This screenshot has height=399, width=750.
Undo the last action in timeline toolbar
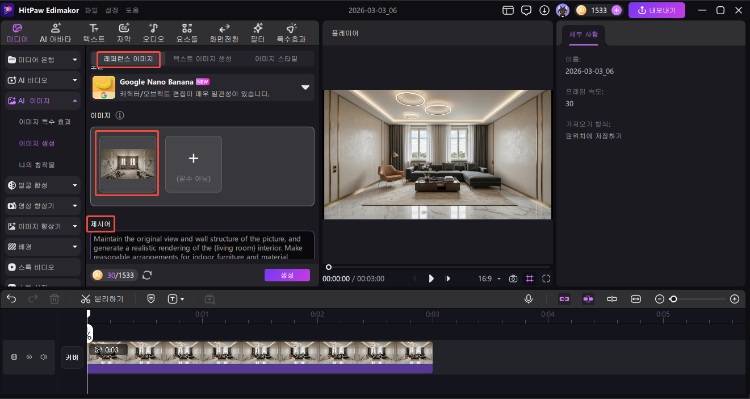(11, 299)
